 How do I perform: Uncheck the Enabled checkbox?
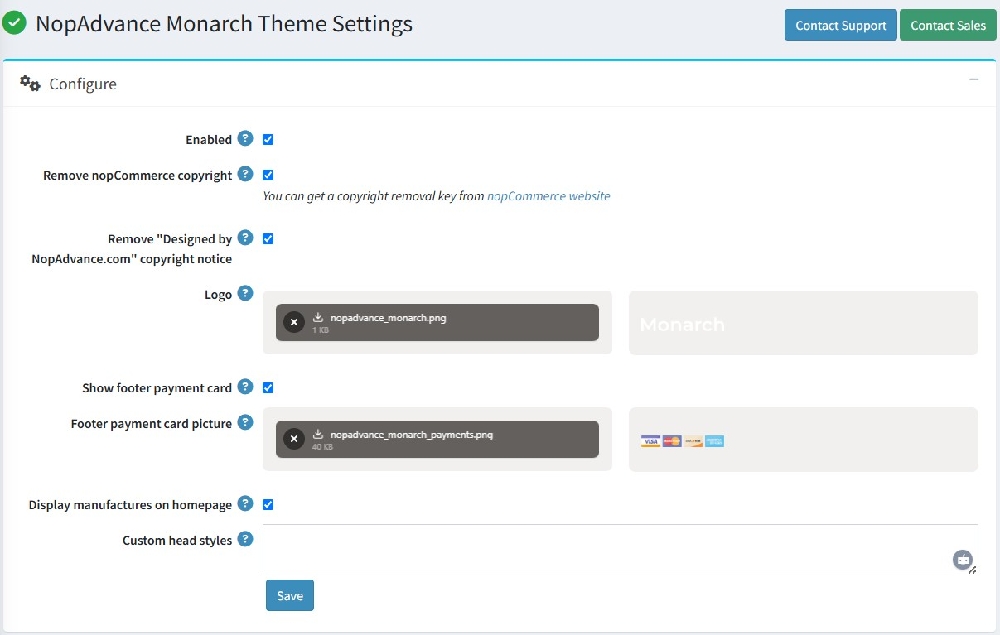pos(267,138)
